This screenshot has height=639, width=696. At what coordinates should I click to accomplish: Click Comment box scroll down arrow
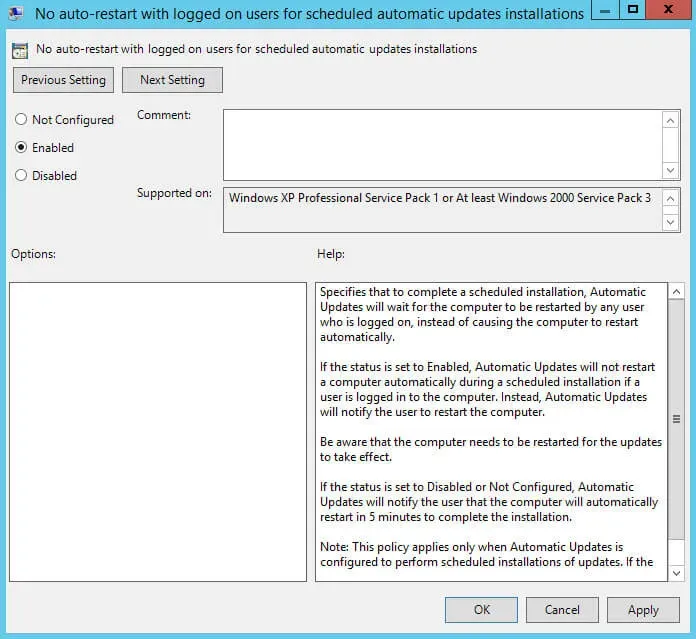[671, 170]
